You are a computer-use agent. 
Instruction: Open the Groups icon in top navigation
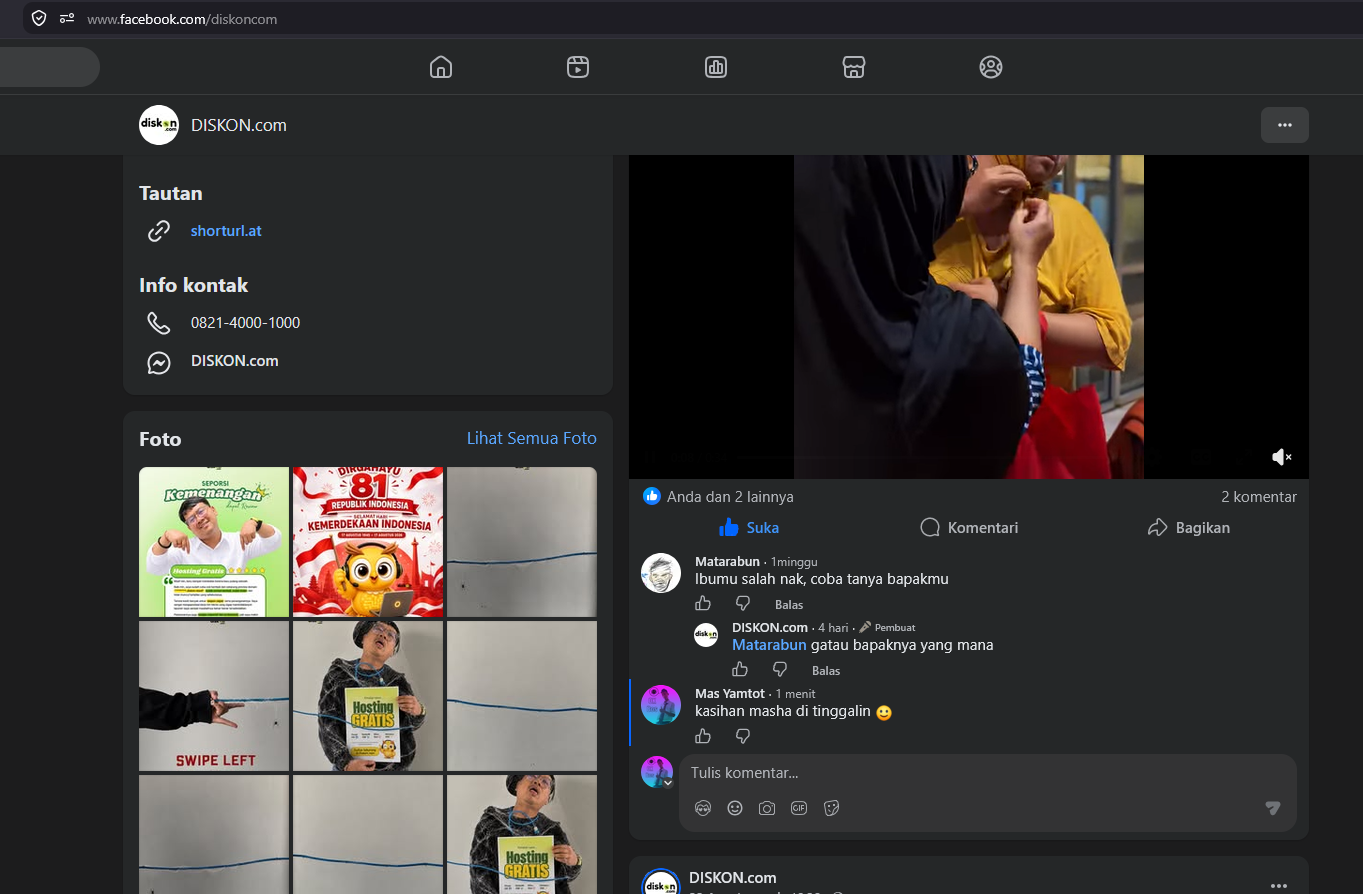tap(991, 67)
